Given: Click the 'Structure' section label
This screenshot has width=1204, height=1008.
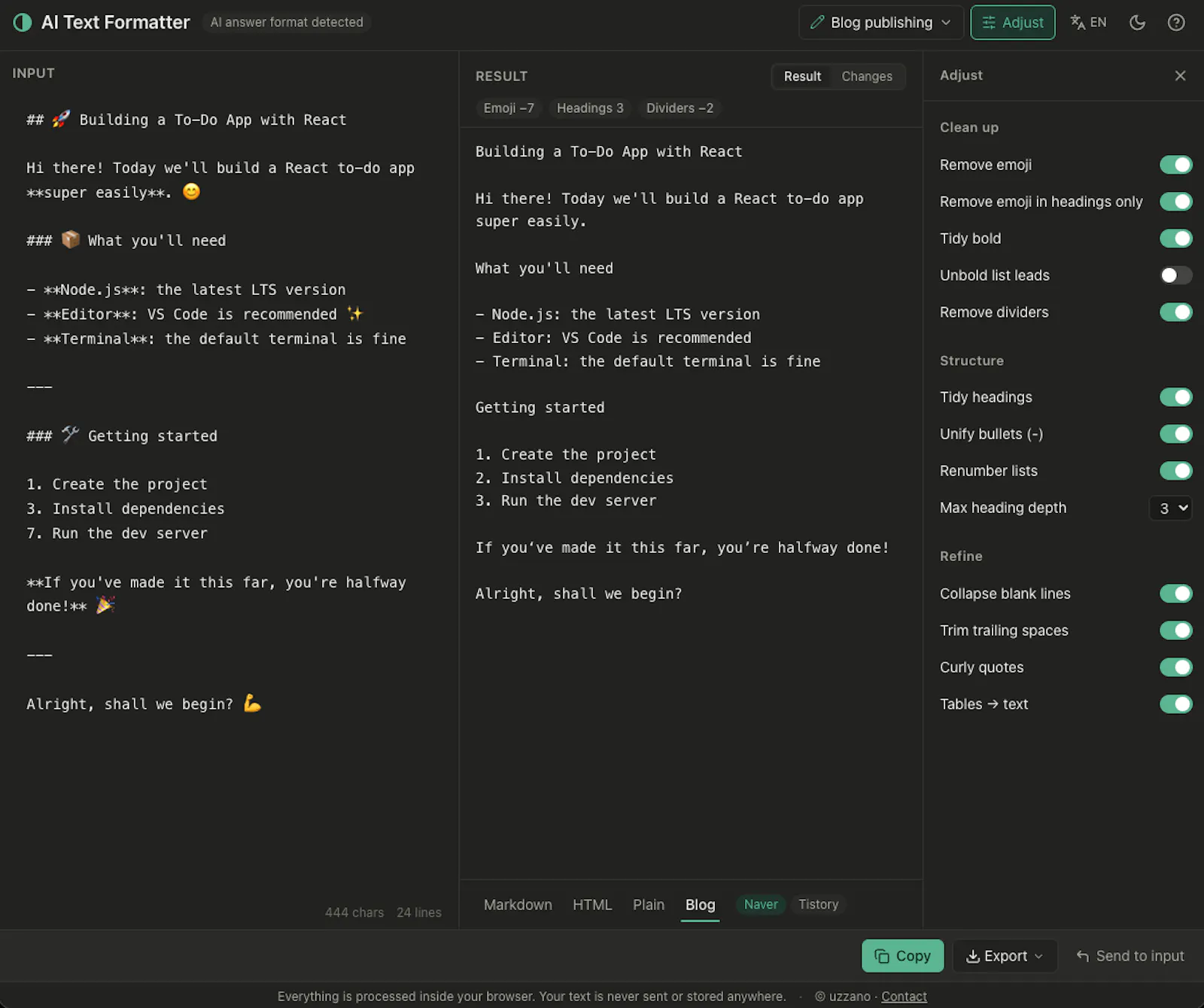Looking at the screenshot, I should tap(971, 361).
